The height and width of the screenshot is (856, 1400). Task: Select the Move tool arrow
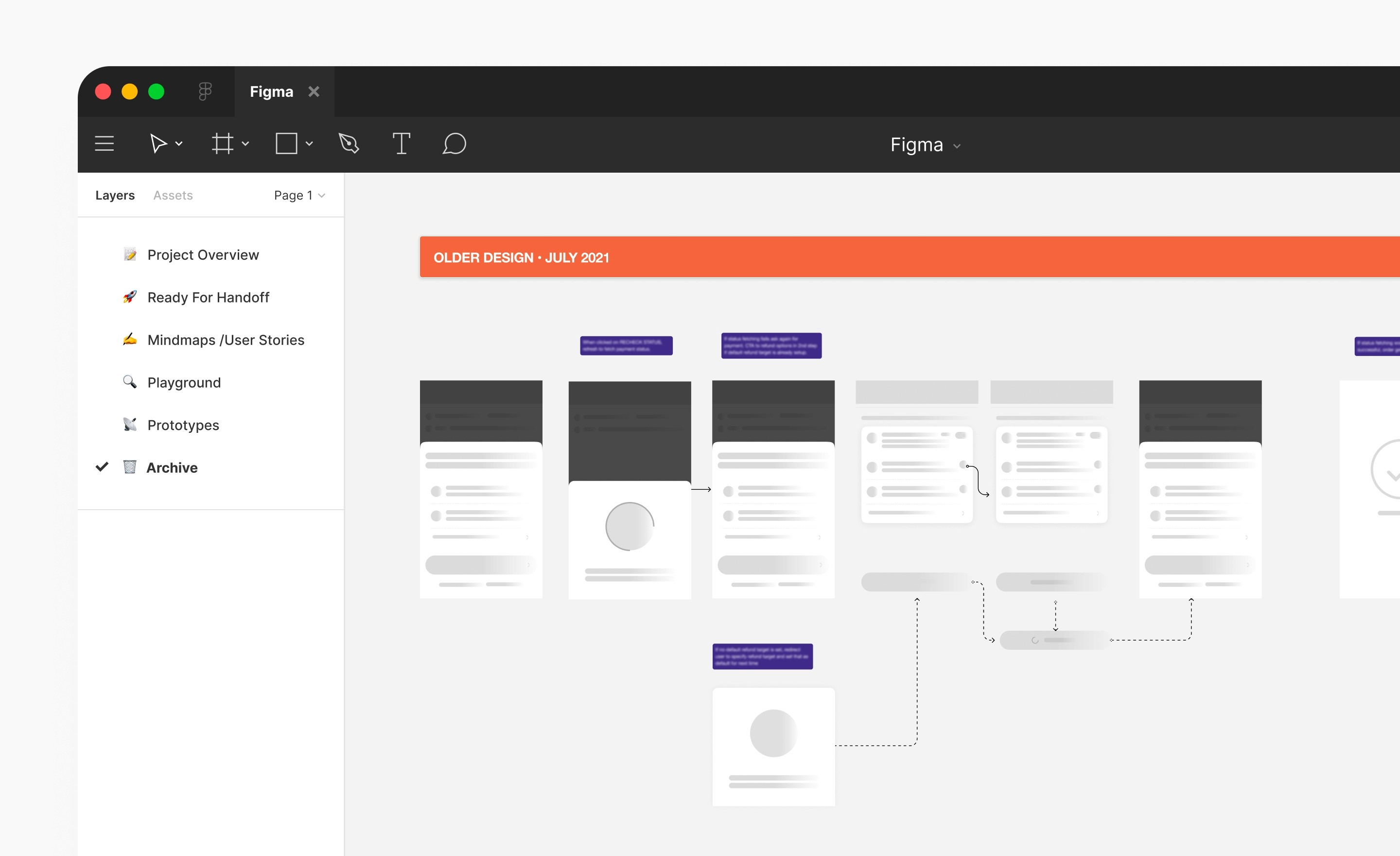tap(158, 144)
